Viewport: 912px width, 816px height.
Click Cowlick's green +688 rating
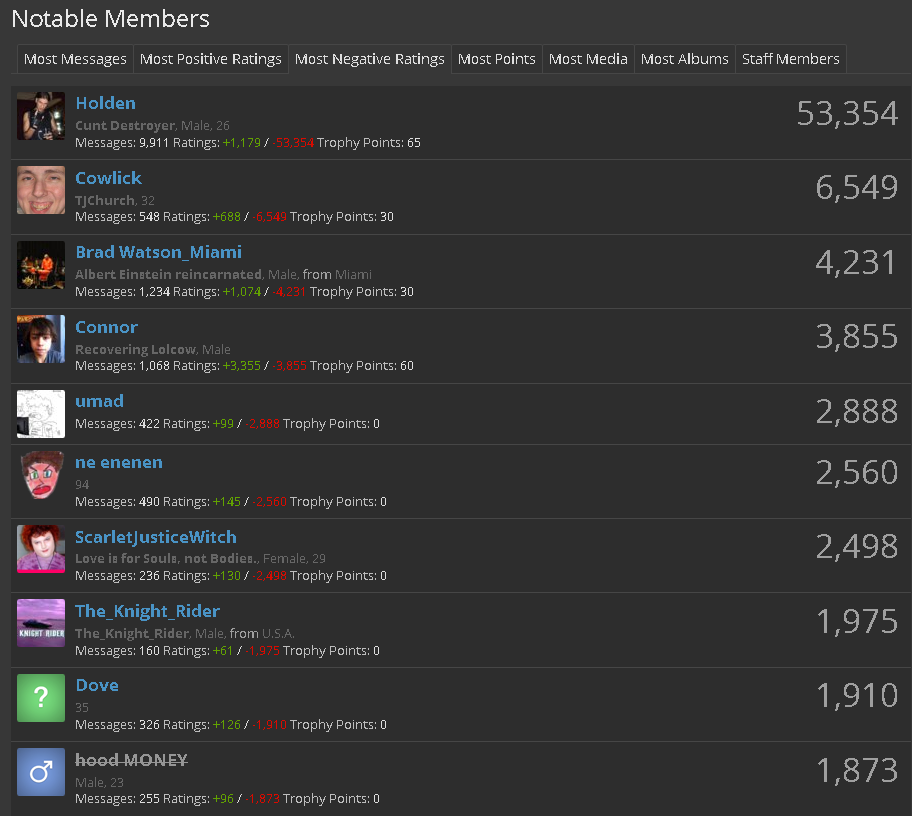point(226,216)
